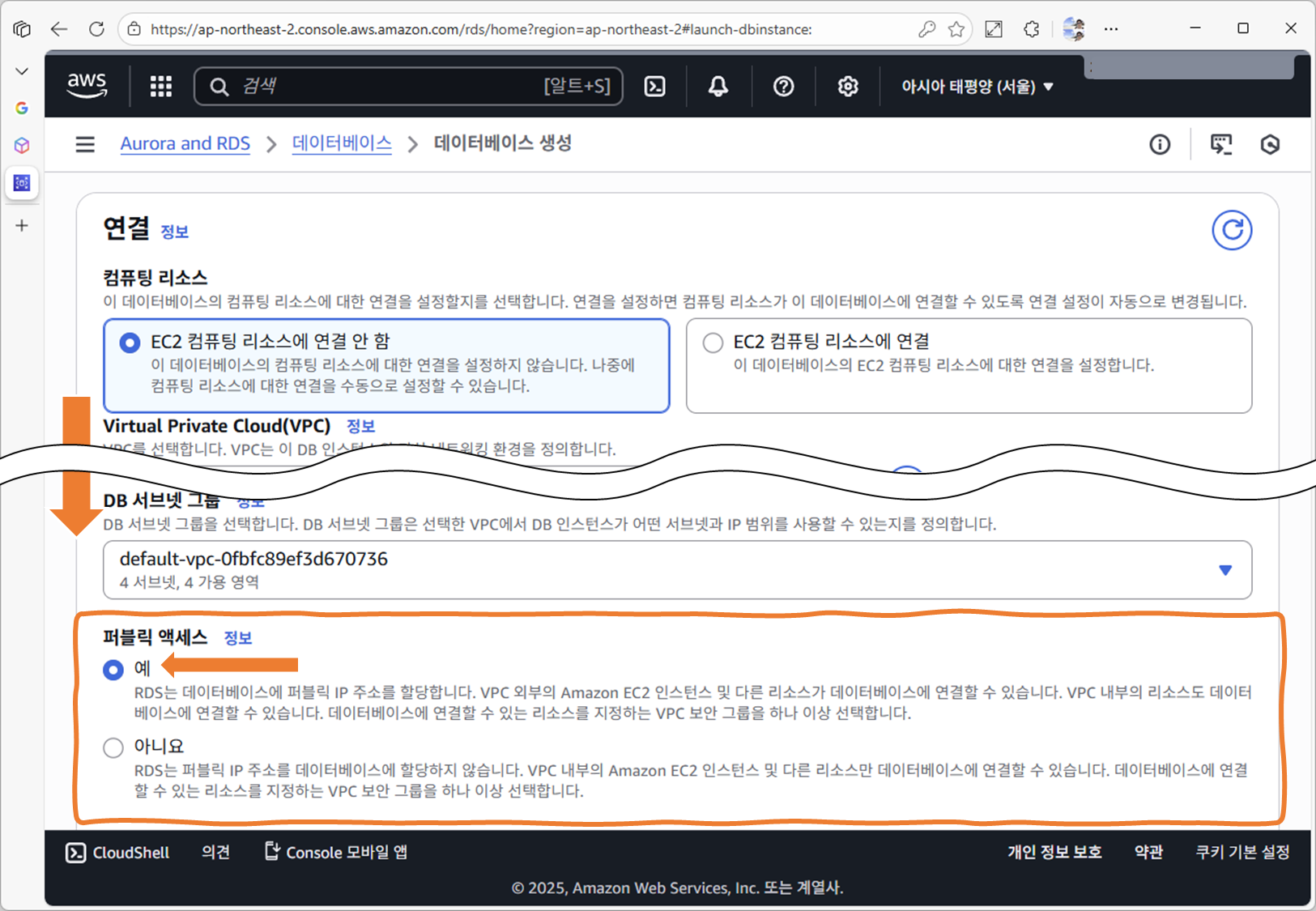Viewport: 1316px width, 911px height.
Task: Open 정보 link for Virtual Private Cloud
Action: pyautogui.click(x=360, y=426)
